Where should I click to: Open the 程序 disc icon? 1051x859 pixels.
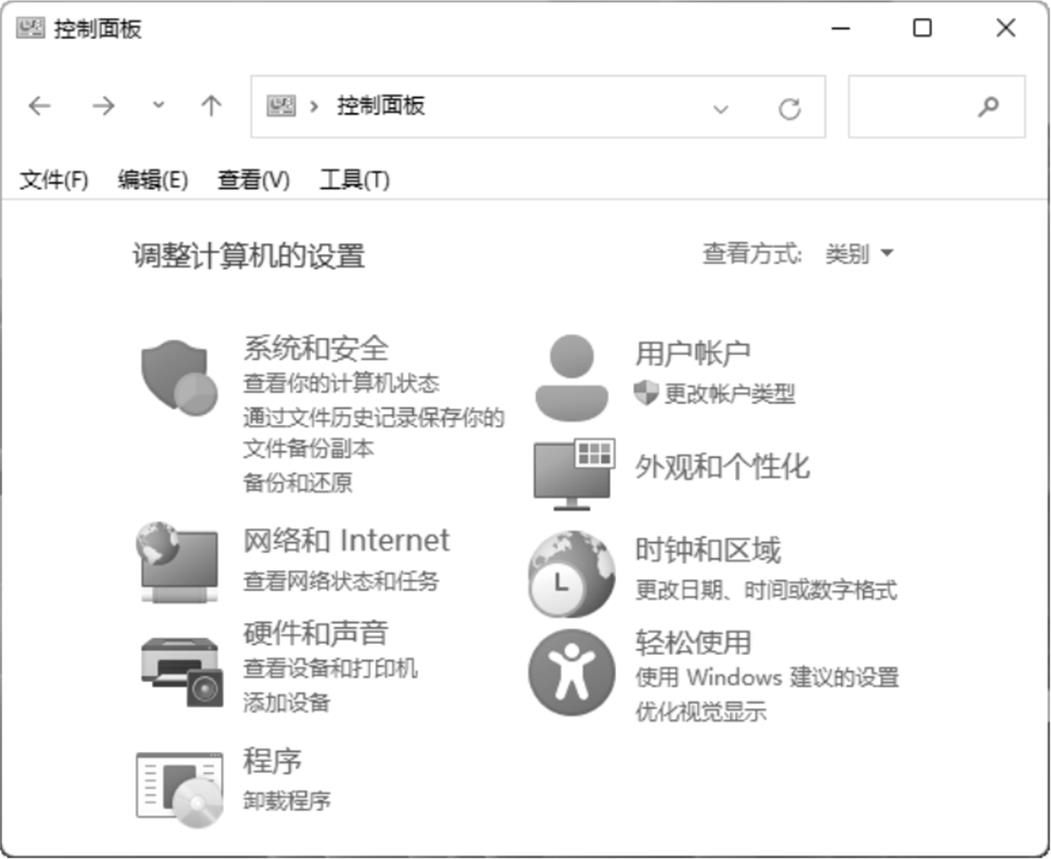tap(180, 789)
